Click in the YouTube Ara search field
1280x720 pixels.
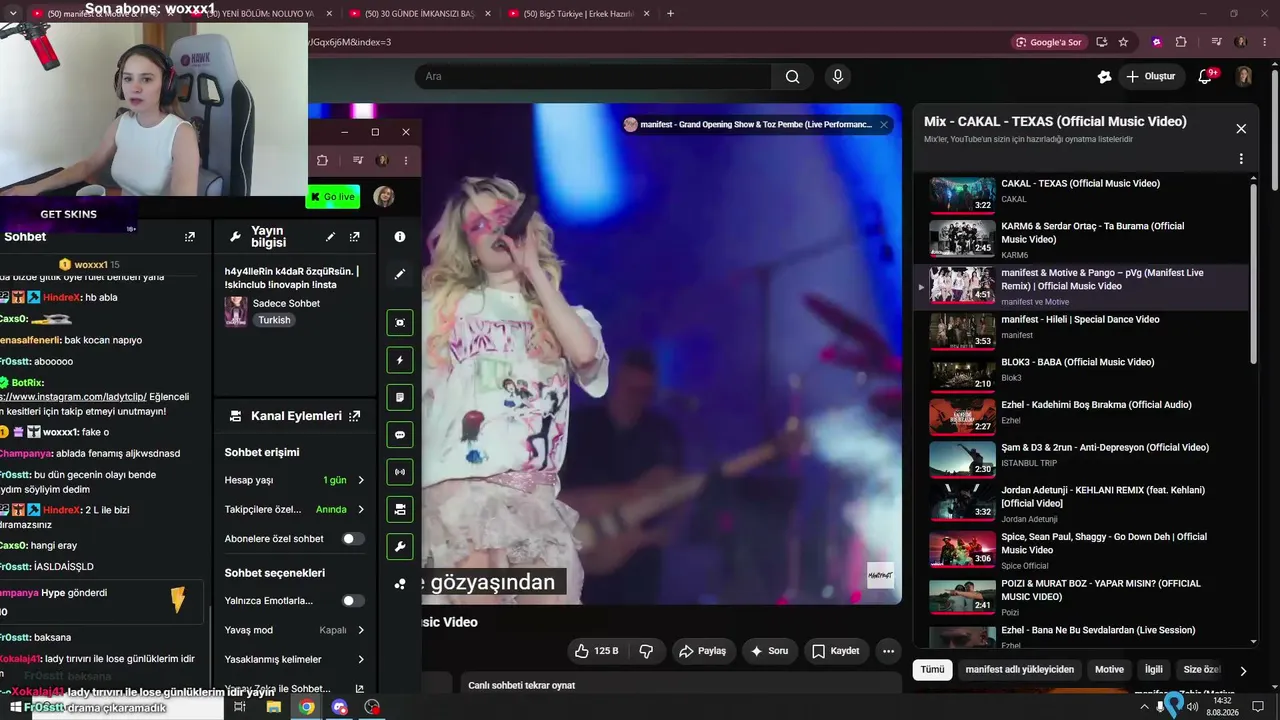coord(593,77)
